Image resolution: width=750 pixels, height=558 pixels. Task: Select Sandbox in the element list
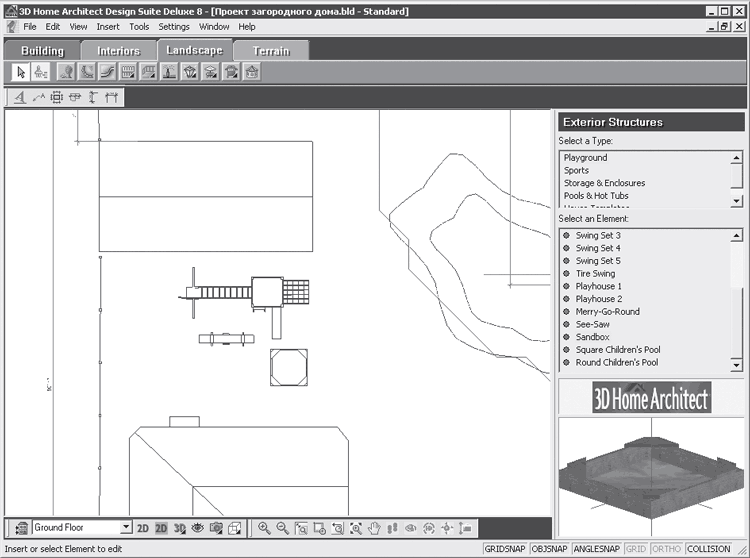point(592,337)
